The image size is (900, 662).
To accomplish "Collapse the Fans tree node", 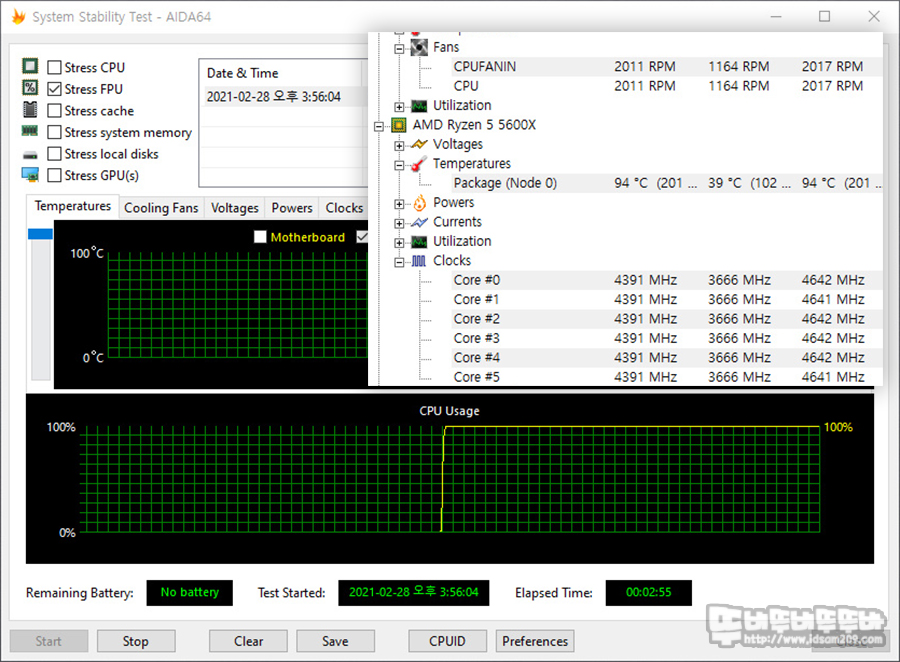I will tap(399, 49).
